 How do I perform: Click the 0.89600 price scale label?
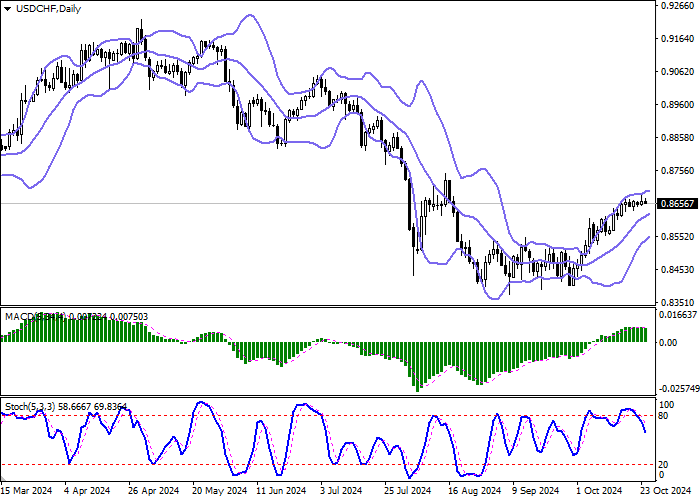tap(678, 105)
